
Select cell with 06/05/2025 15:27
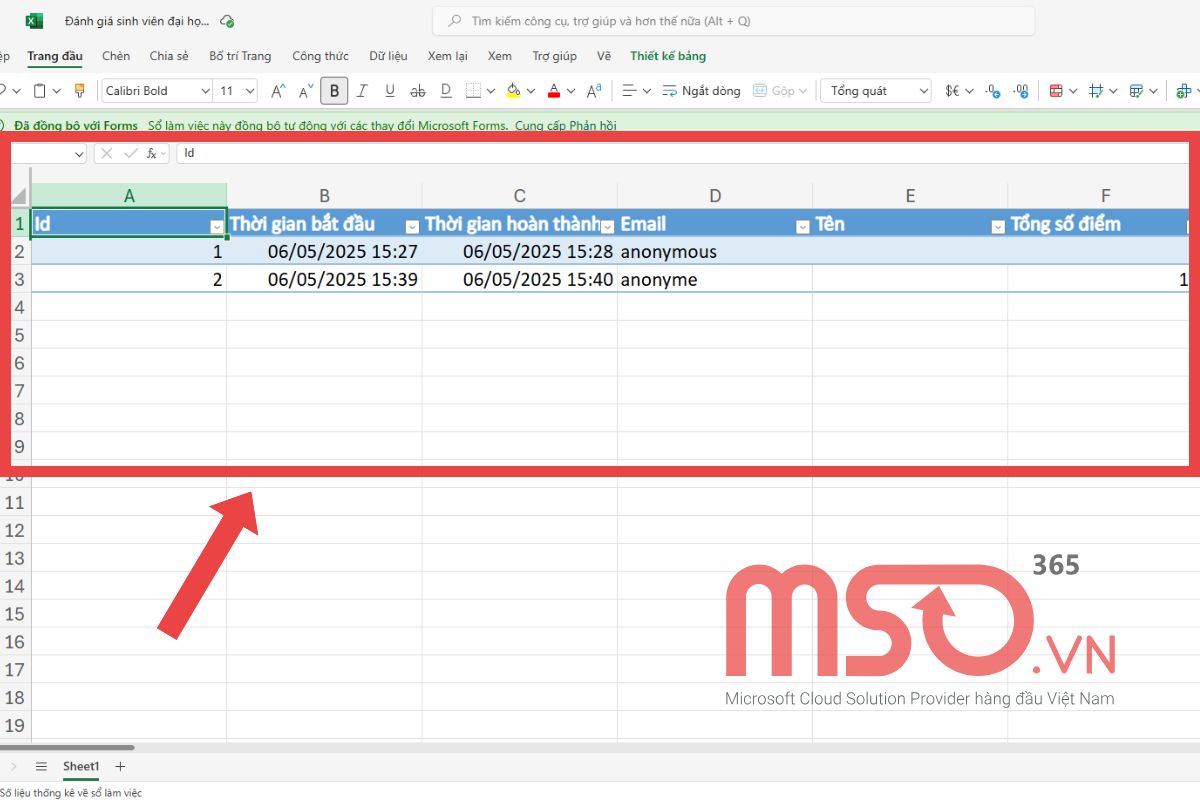tap(324, 251)
